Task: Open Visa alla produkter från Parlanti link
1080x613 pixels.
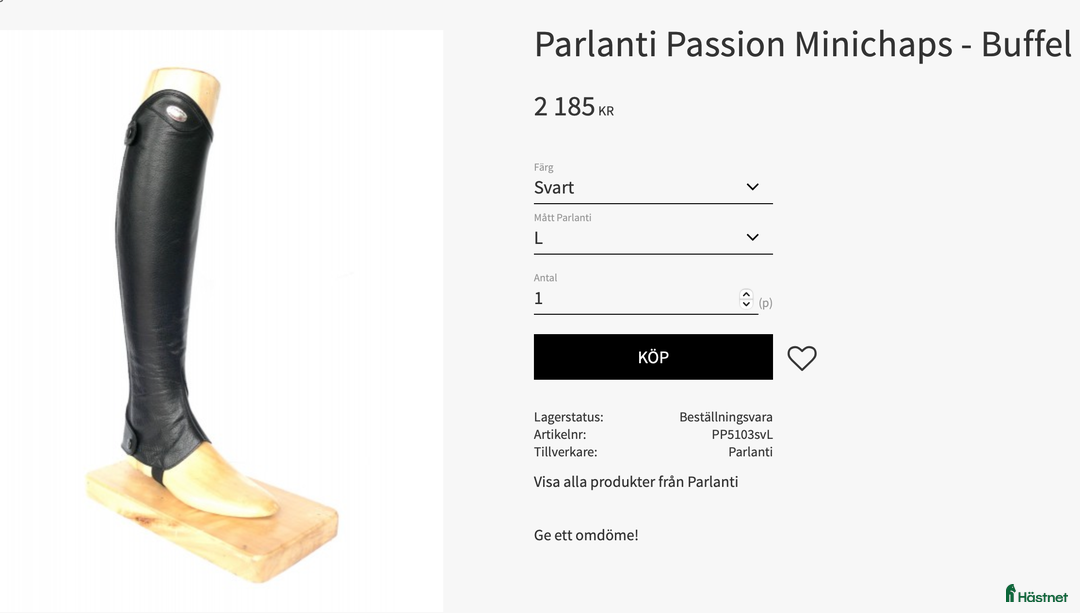Action: (x=636, y=481)
